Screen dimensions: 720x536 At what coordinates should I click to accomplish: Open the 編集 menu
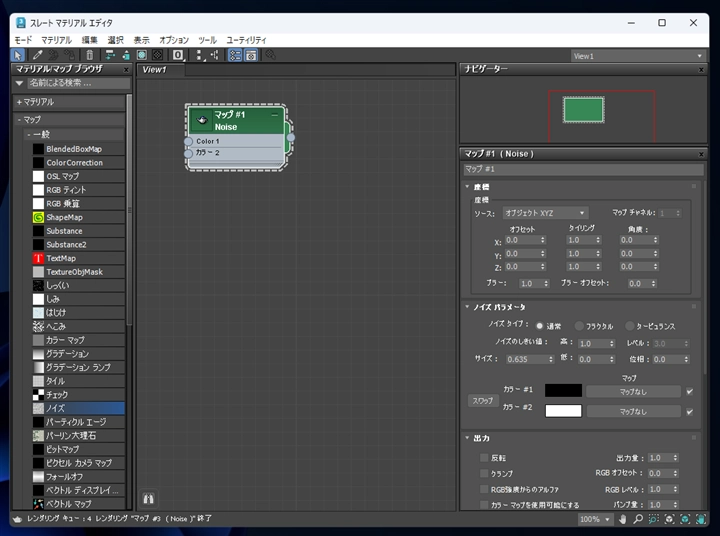(90, 40)
